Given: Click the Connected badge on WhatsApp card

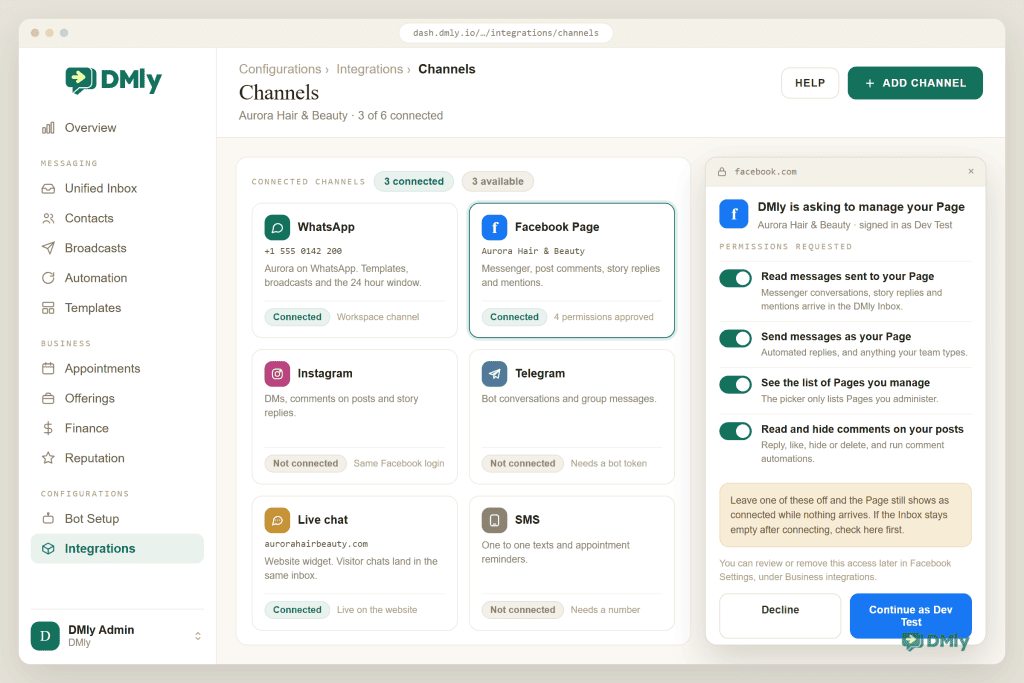Looking at the screenshot, I should click(297, 317).
